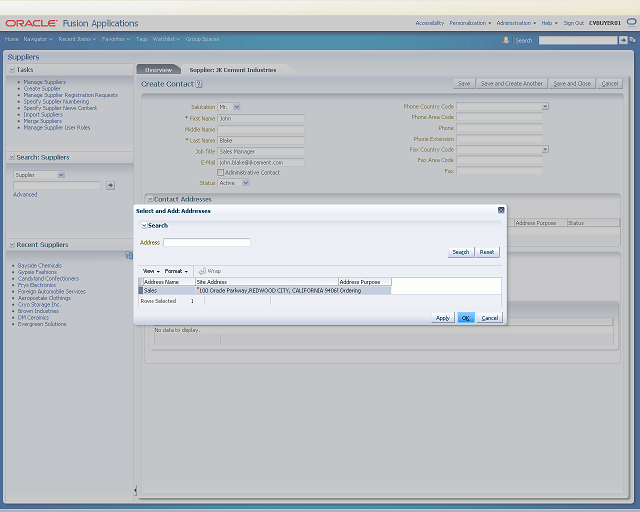Click the Home link

click(x=11, y=39)
